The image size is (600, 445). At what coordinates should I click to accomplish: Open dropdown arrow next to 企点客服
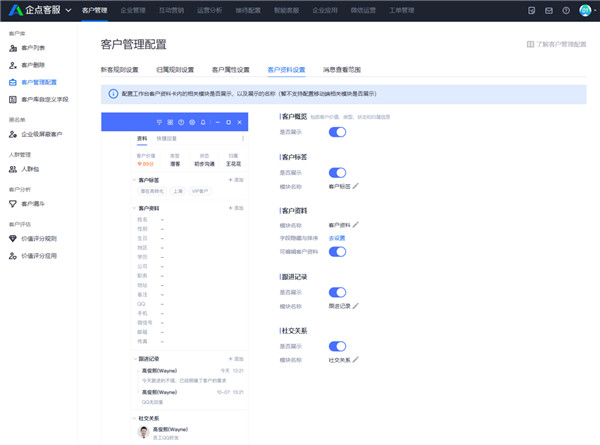click(x=68, y=10)
